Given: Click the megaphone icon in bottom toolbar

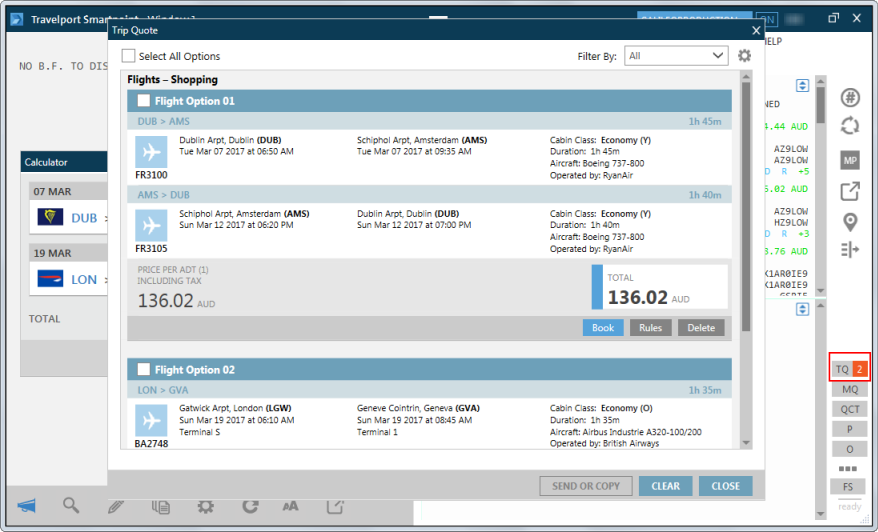Looking at the screenshot, I should tap(26, 506).
